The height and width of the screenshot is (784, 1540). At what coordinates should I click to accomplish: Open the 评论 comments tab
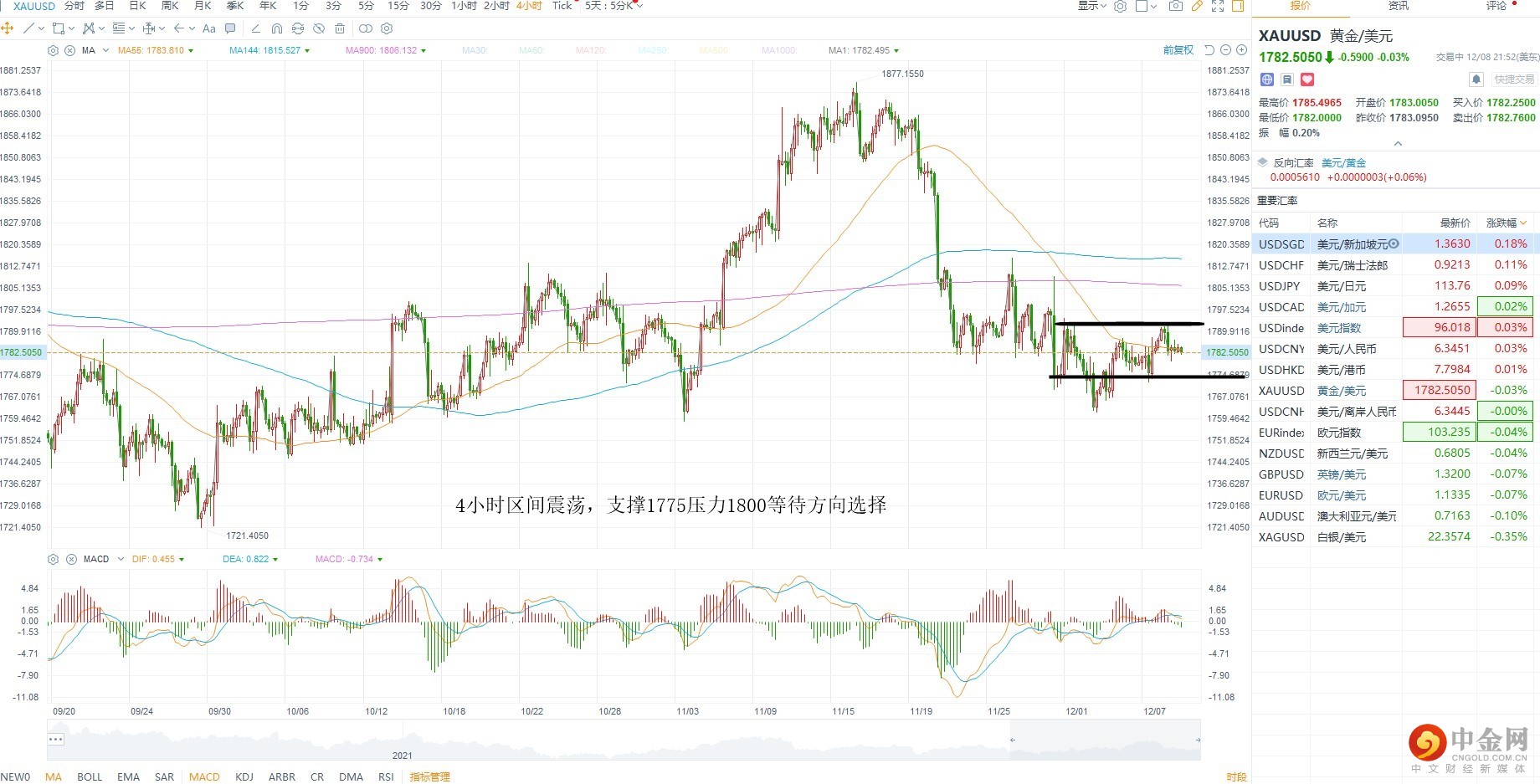pyautogui.click(x=1496, y=6)
